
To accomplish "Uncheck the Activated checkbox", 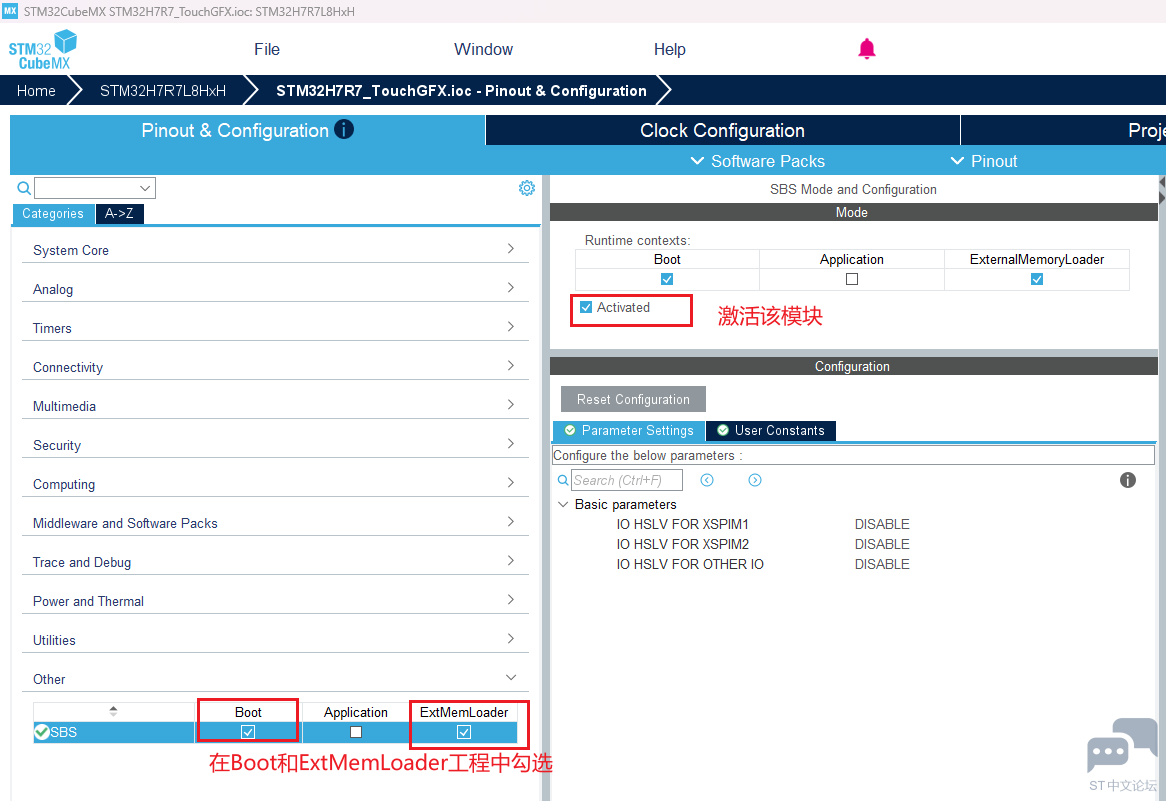I will 586,307.
